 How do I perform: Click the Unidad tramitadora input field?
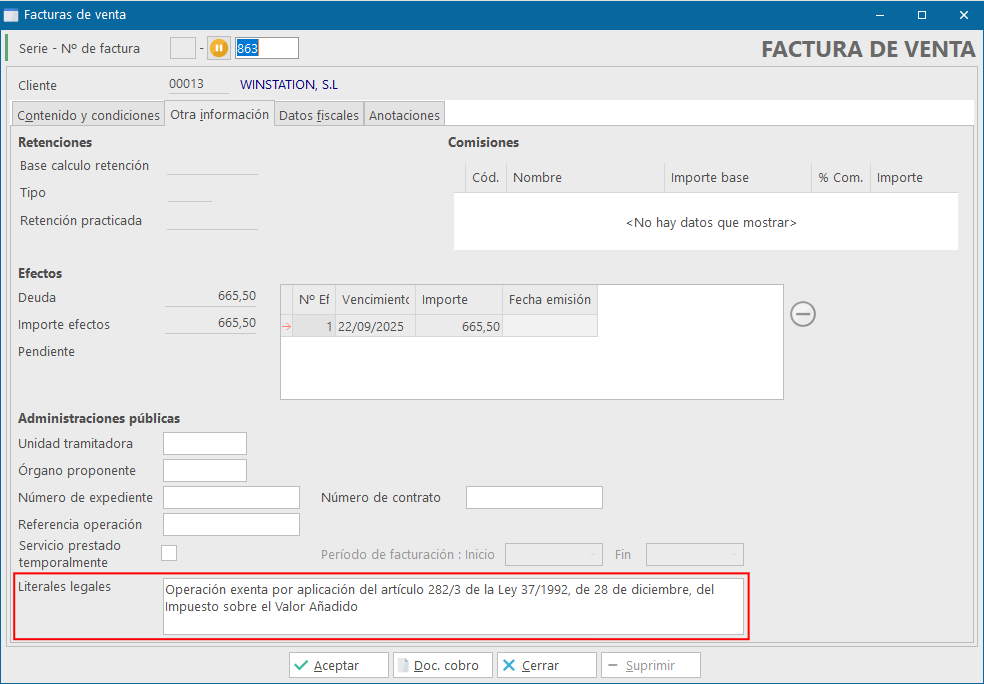[205, 443]
